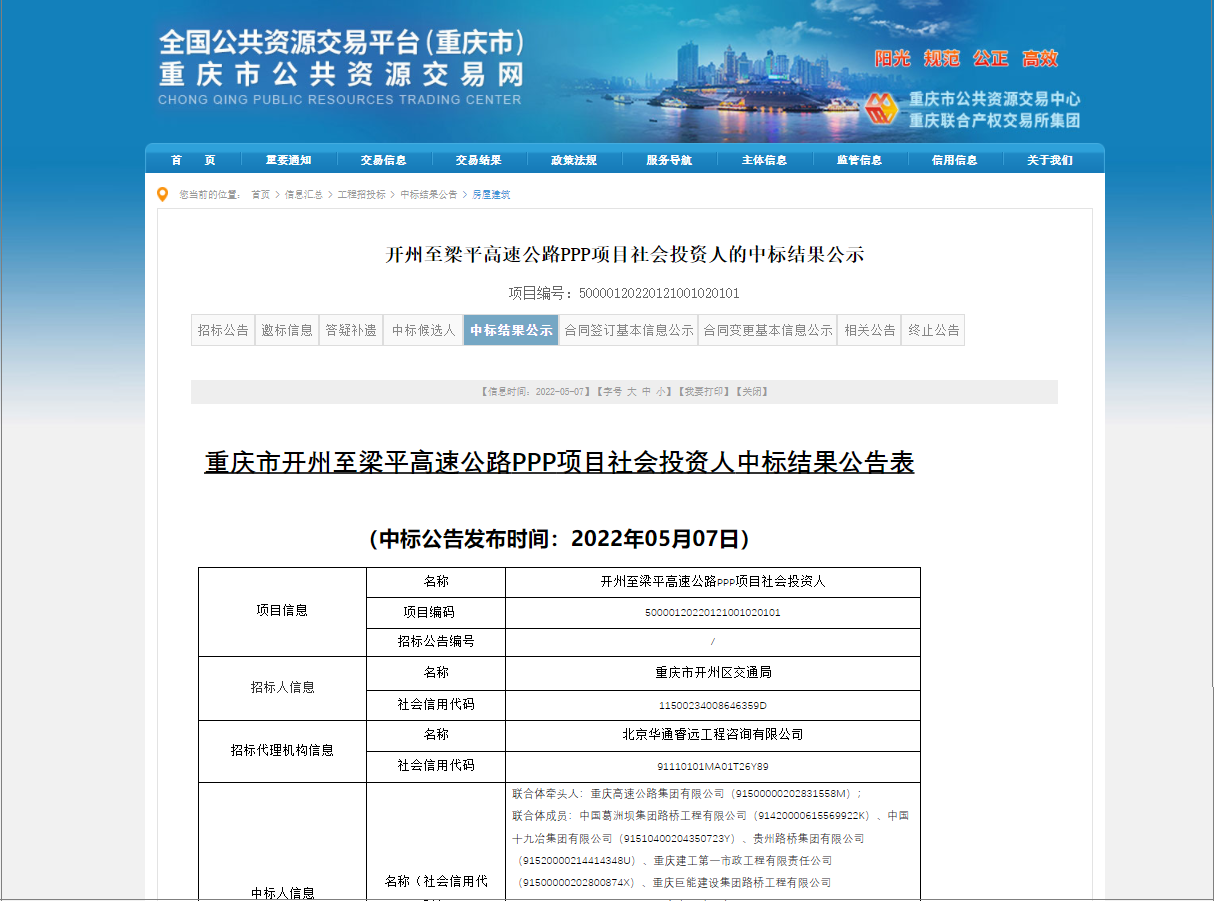
Task: Open the 首页 navigation menu item
Action: coord(193,160)
